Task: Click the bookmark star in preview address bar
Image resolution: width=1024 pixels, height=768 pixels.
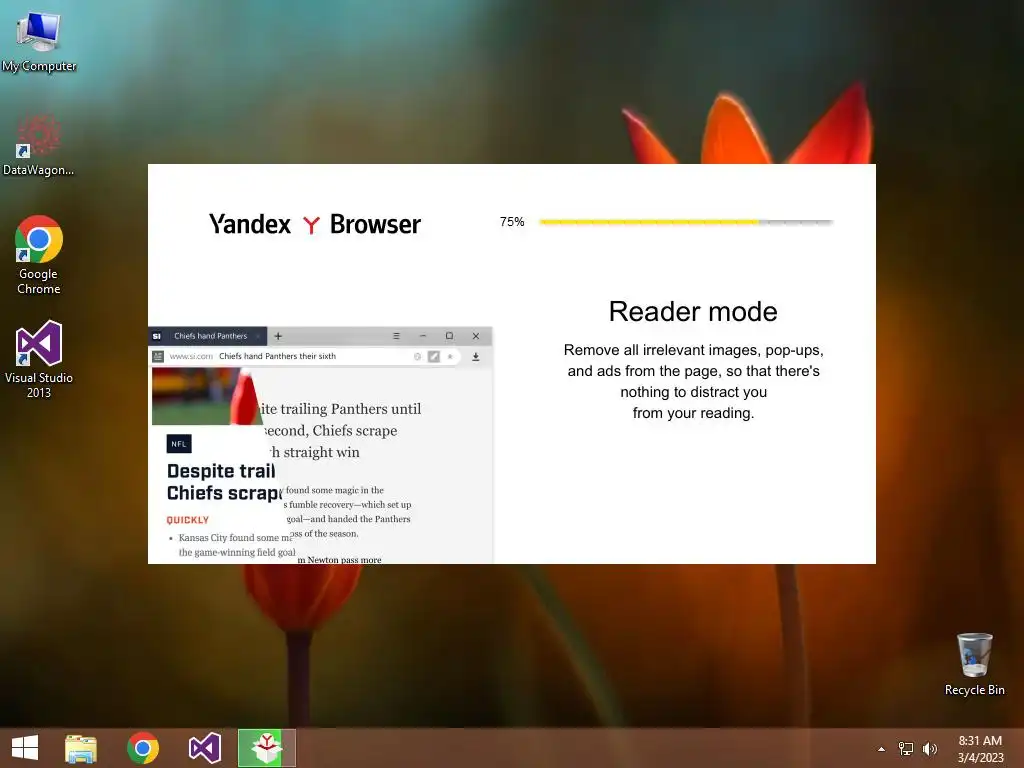Action: coord(450,357)
